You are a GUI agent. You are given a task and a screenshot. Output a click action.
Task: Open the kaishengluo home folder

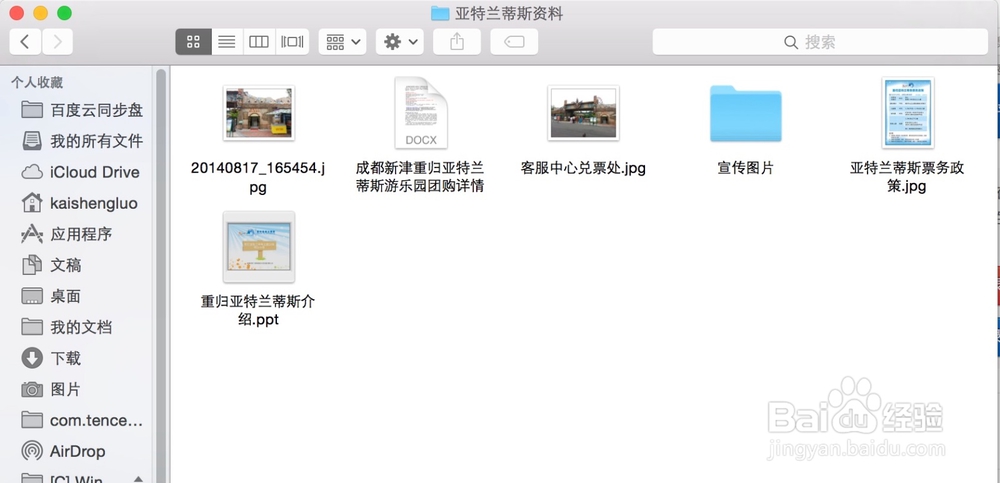coord(82,204)
